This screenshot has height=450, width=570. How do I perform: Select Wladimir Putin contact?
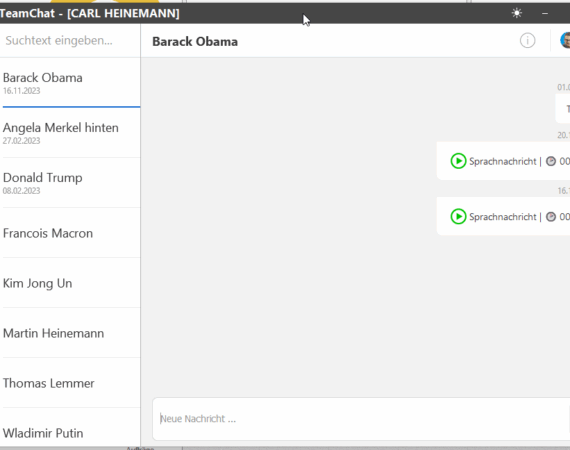[x=70, y=429]
